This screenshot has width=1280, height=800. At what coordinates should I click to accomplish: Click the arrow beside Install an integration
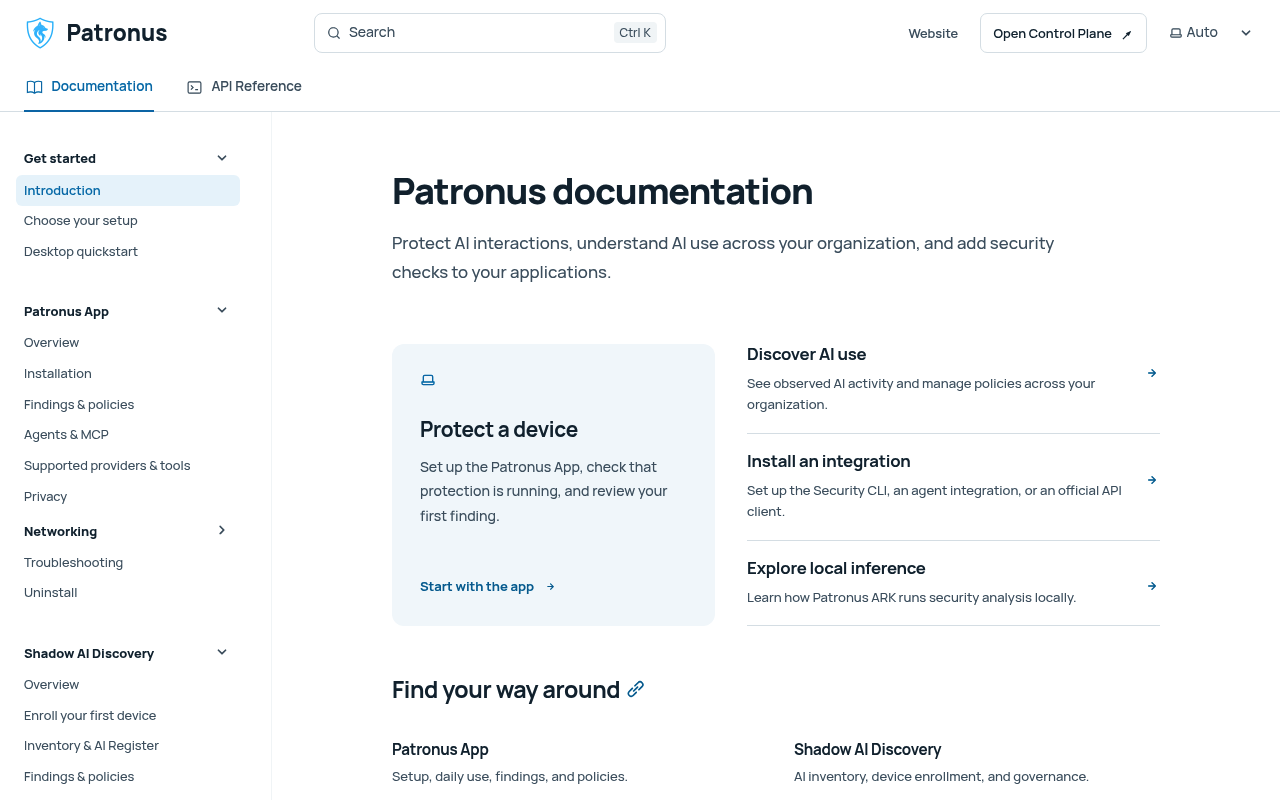tap(1152, 480)
